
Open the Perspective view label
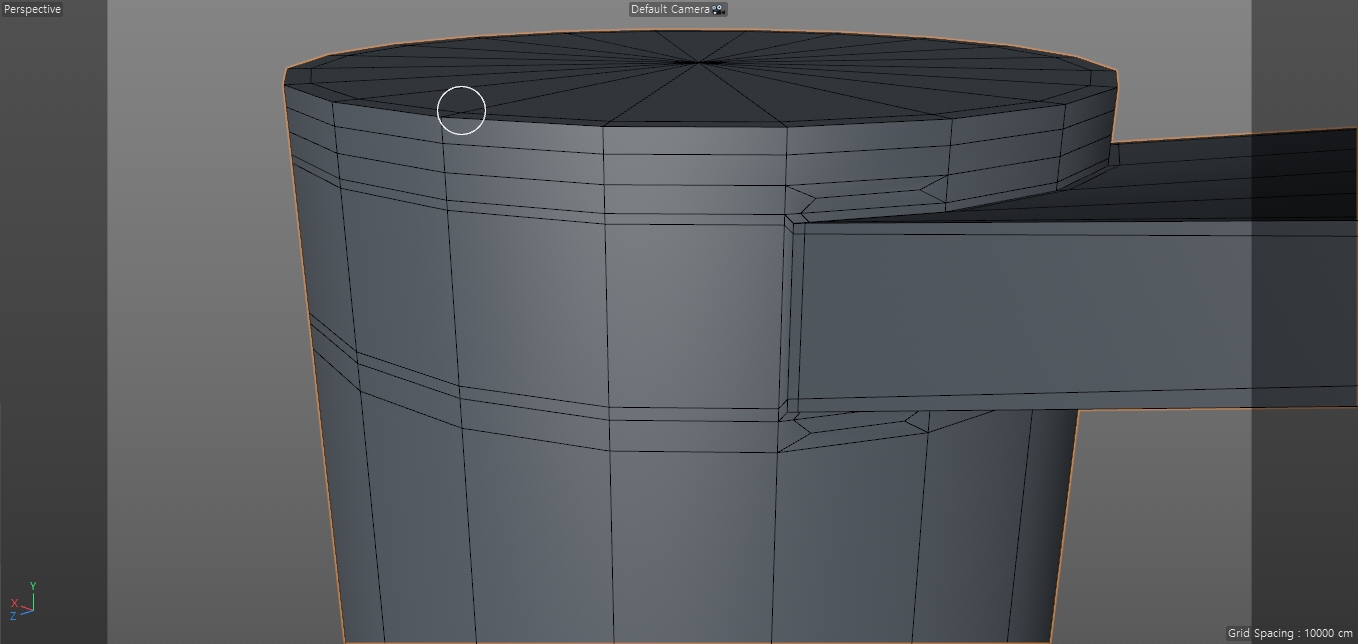(32, 9)
